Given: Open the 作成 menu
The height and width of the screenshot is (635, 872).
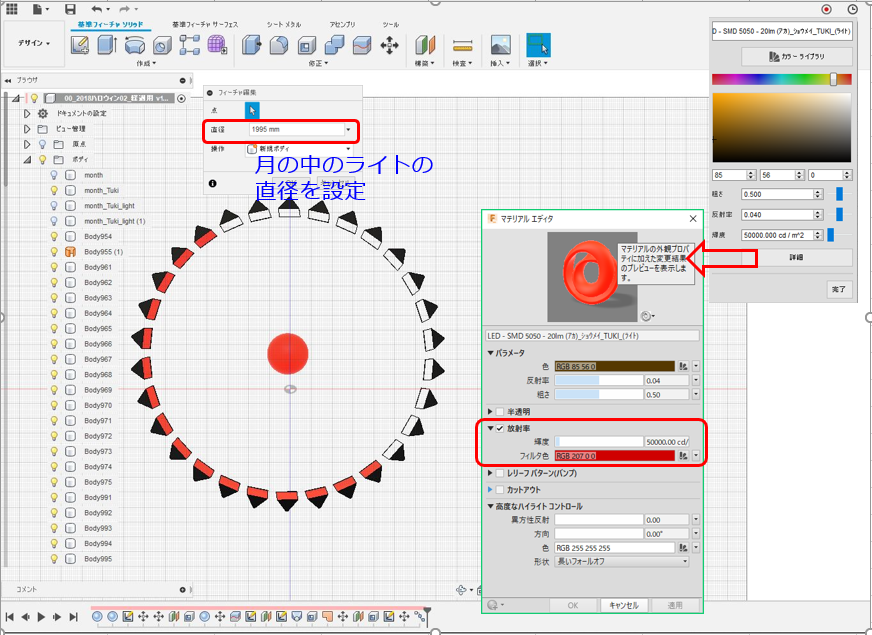Looking at the screenshot, I should pyautogui.click(x=146, y=63).
